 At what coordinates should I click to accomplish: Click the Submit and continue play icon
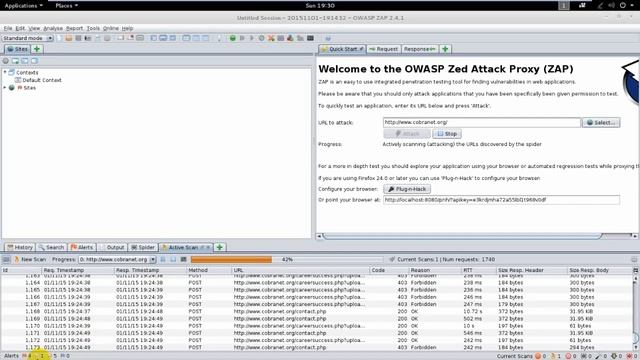pos(252,38)
